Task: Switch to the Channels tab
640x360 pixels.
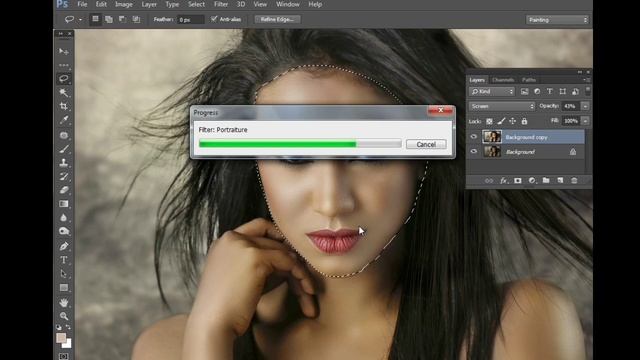Action: click(x=503, y=80)
